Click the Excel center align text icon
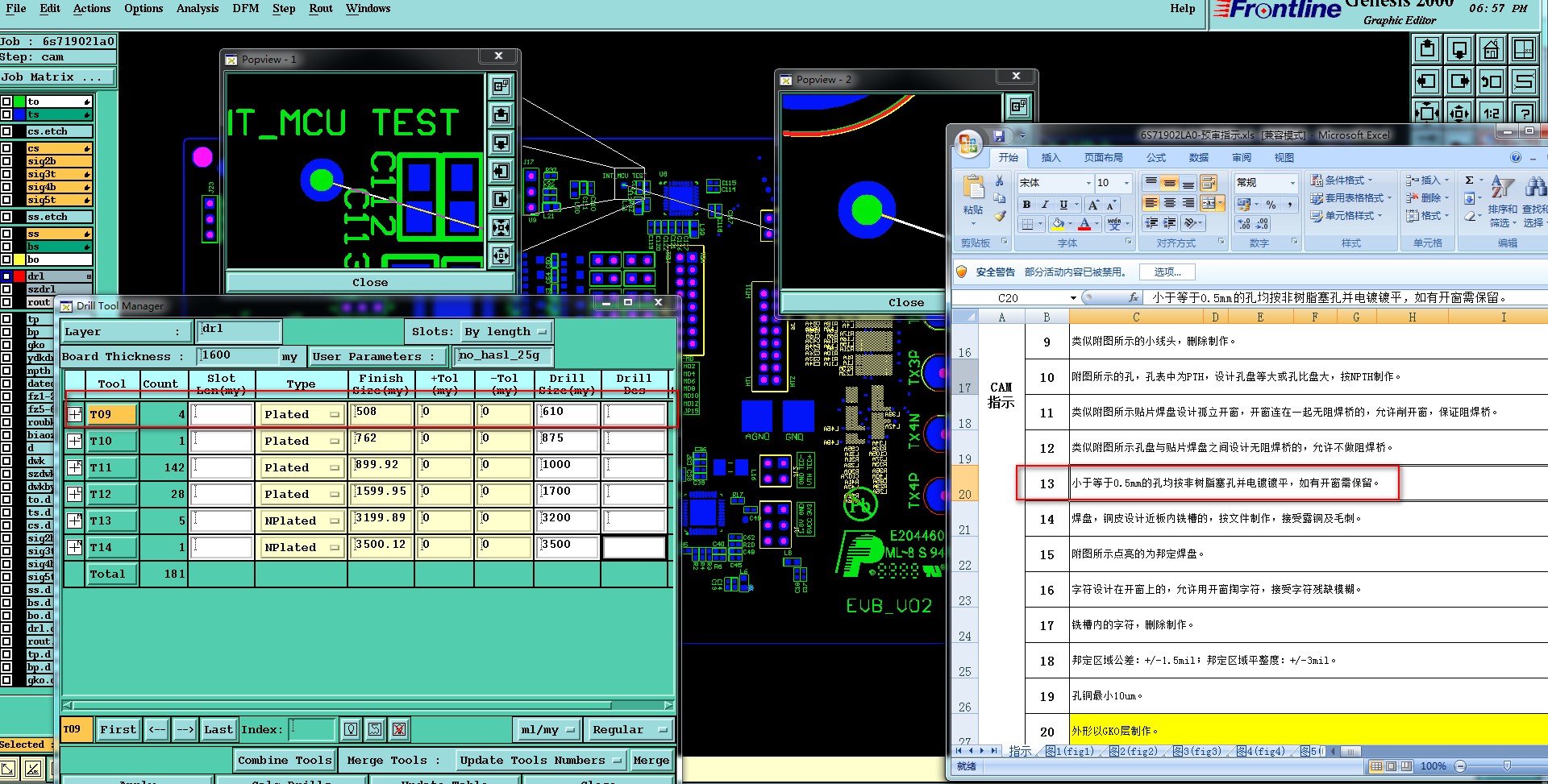Image resolution: width=1548 pixels, height=784 pixels. 1169,203
